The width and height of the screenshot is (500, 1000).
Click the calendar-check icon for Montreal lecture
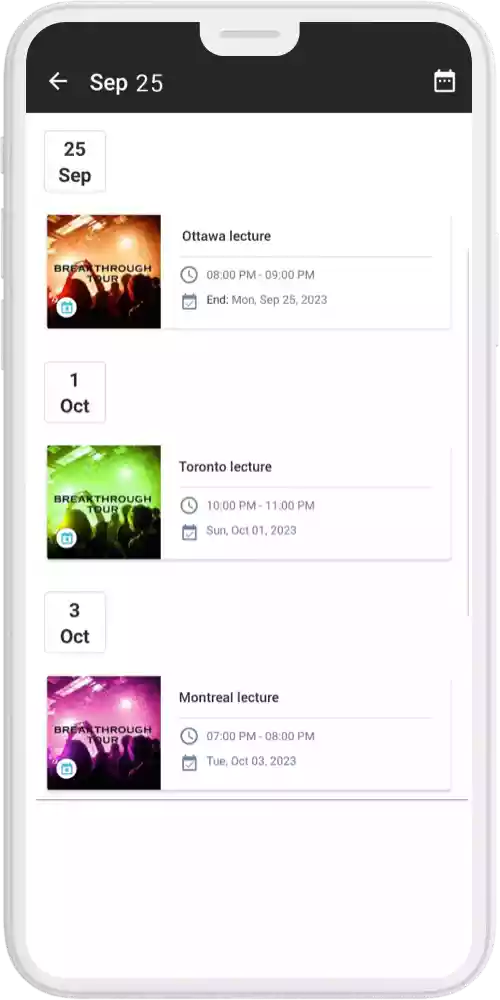point(189,762)
